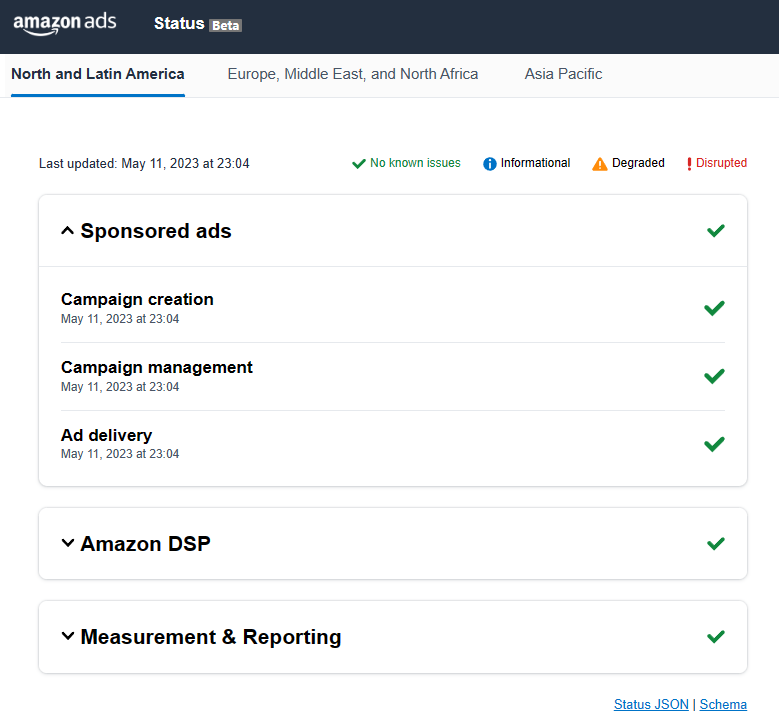Collapse the Sponsored ads section chevron
Screen dimensions: 779x723
tap(68, 231)
